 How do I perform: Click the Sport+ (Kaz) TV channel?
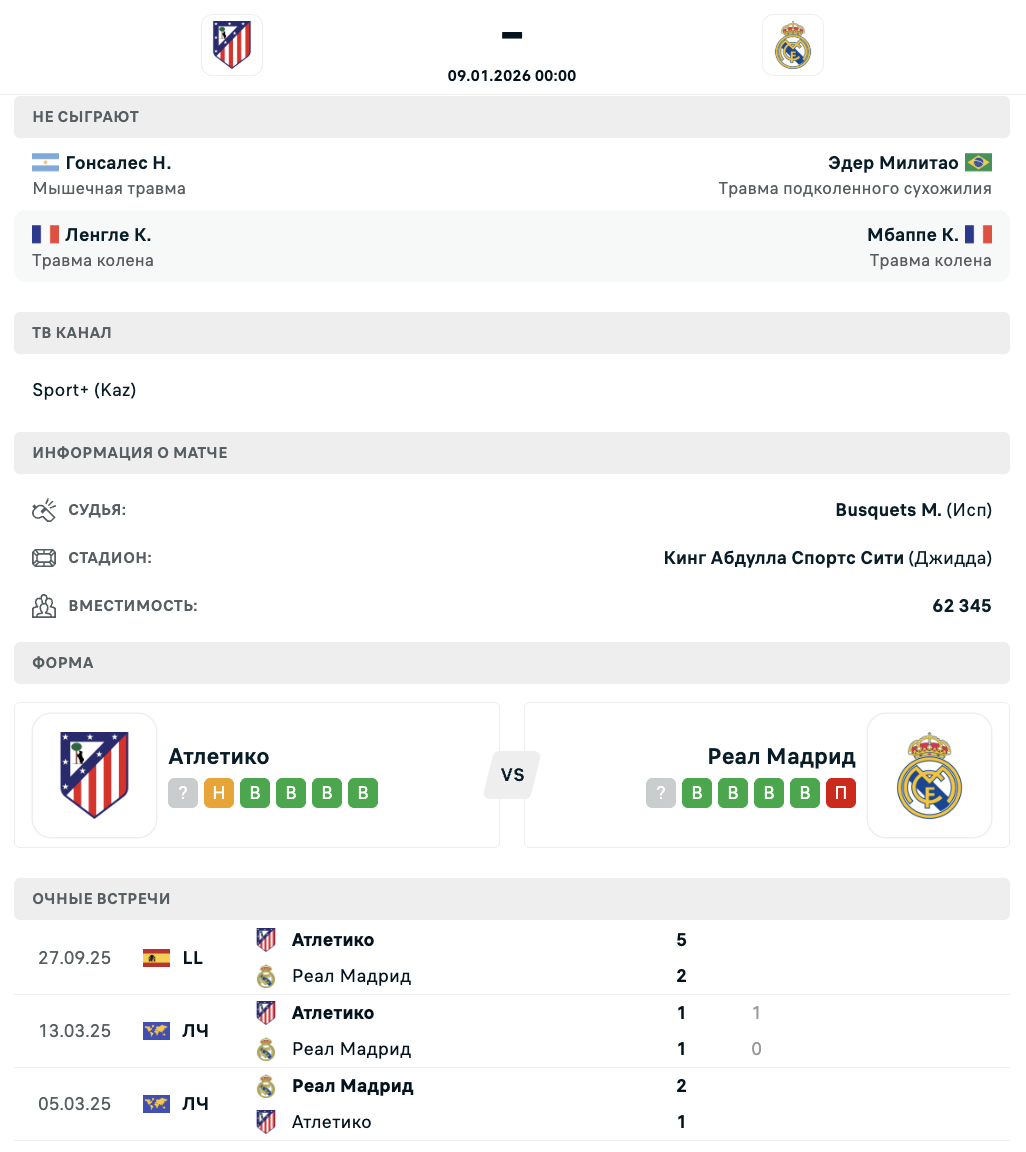(84, 390)
